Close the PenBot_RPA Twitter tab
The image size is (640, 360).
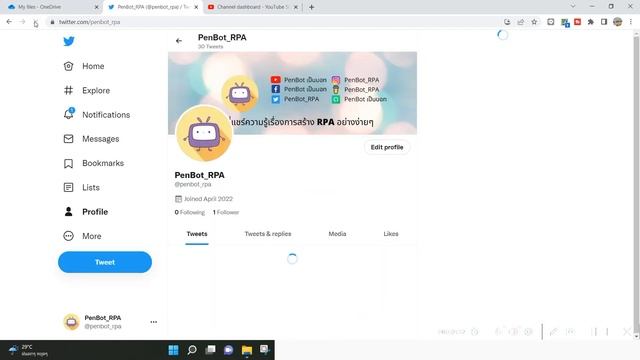pos(196,7)
